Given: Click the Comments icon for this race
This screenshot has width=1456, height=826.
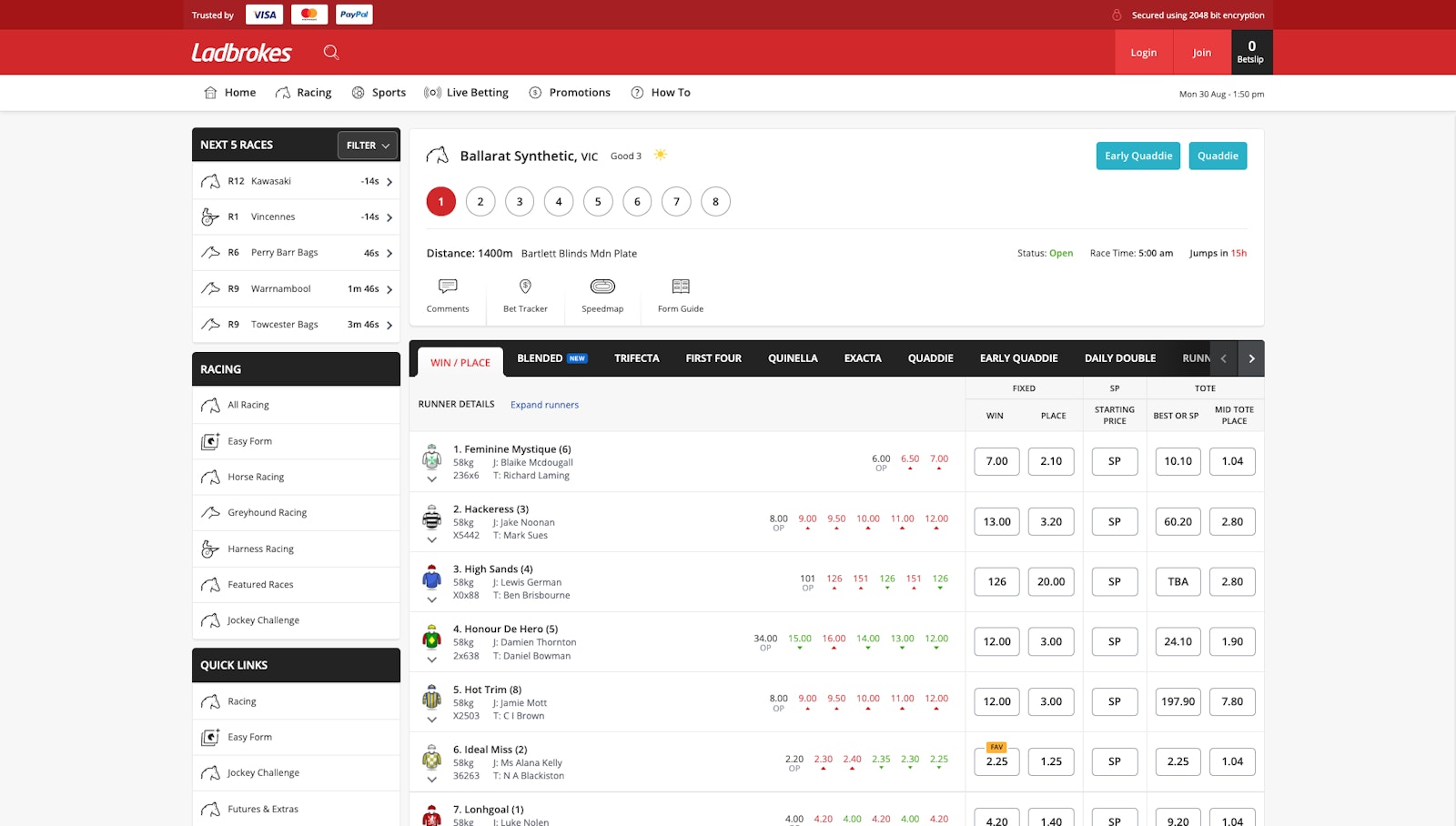Looking at the screenshot, I should (448, 295).
